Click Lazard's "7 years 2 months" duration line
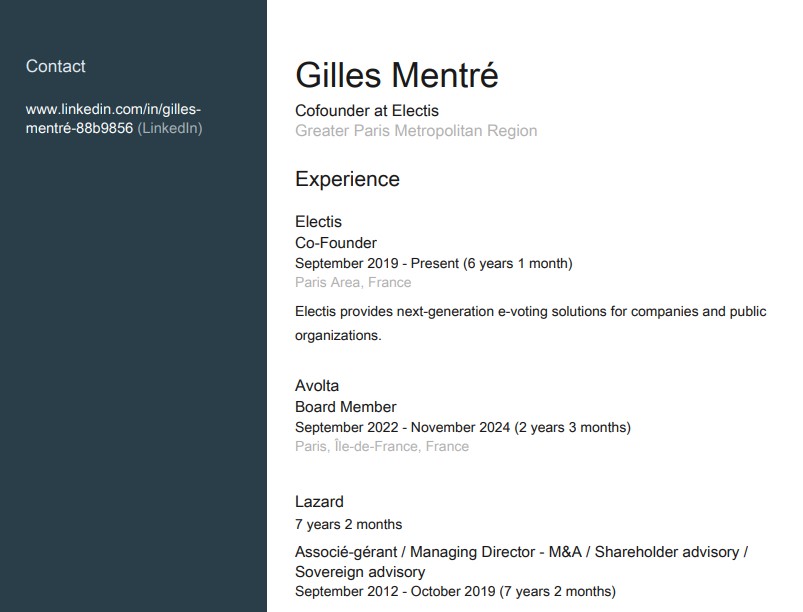803x612 pixels. coord(348,524)
